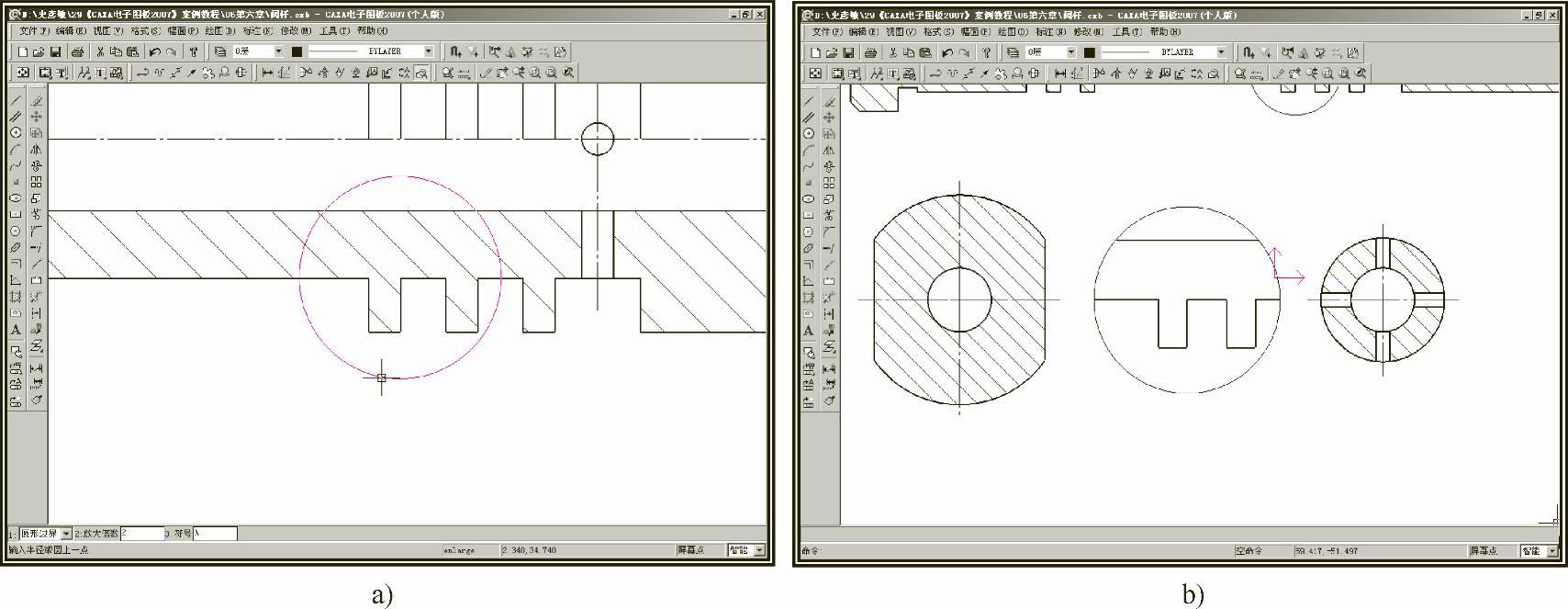Click 符号 input field in left window
Viewport: 1568px width, 609px height.
[x=215, y=534]
